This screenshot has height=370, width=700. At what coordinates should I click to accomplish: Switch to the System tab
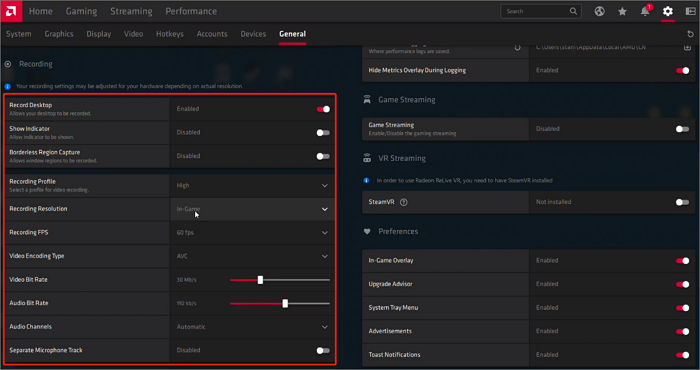19,34
